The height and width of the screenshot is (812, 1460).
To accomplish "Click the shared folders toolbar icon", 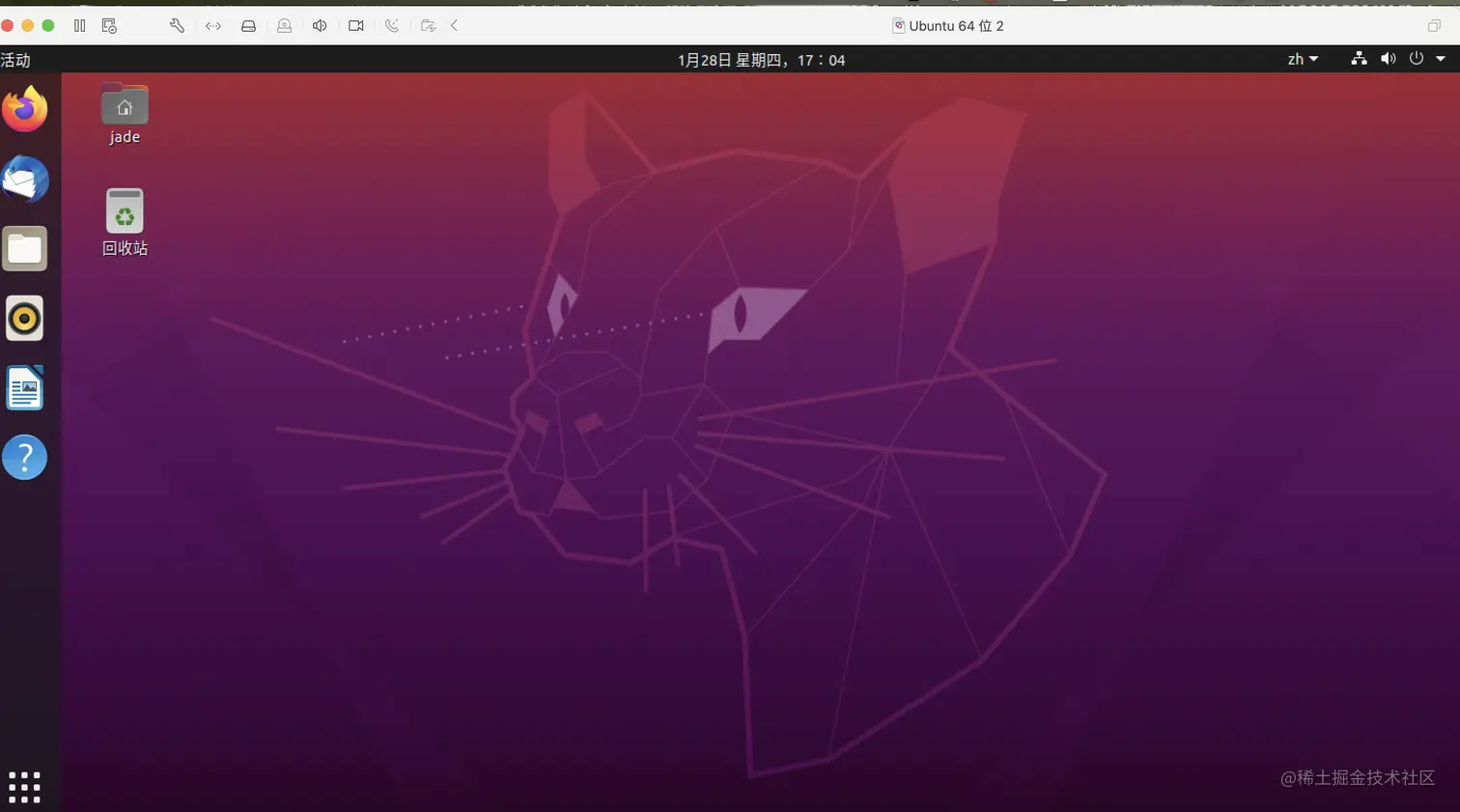I will click(x=428, y=26).
